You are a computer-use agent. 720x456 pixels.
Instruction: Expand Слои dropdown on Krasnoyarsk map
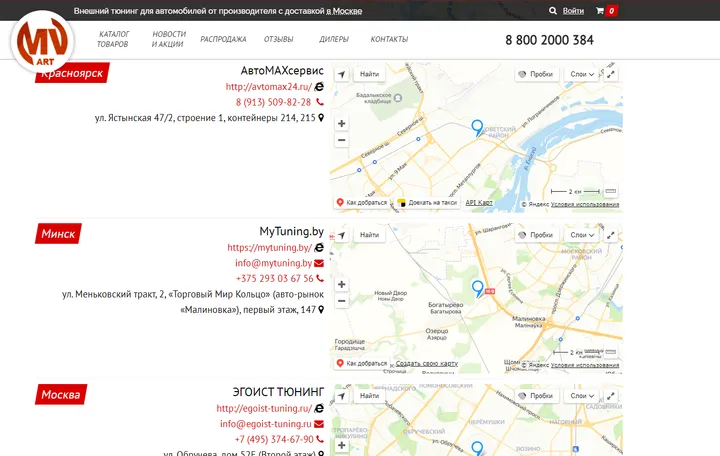pos(582,74)
